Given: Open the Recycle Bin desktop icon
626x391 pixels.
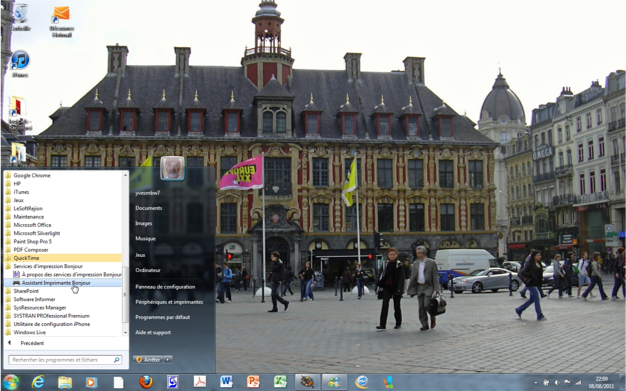Looking at the screenshot, I should pos(20,17).
